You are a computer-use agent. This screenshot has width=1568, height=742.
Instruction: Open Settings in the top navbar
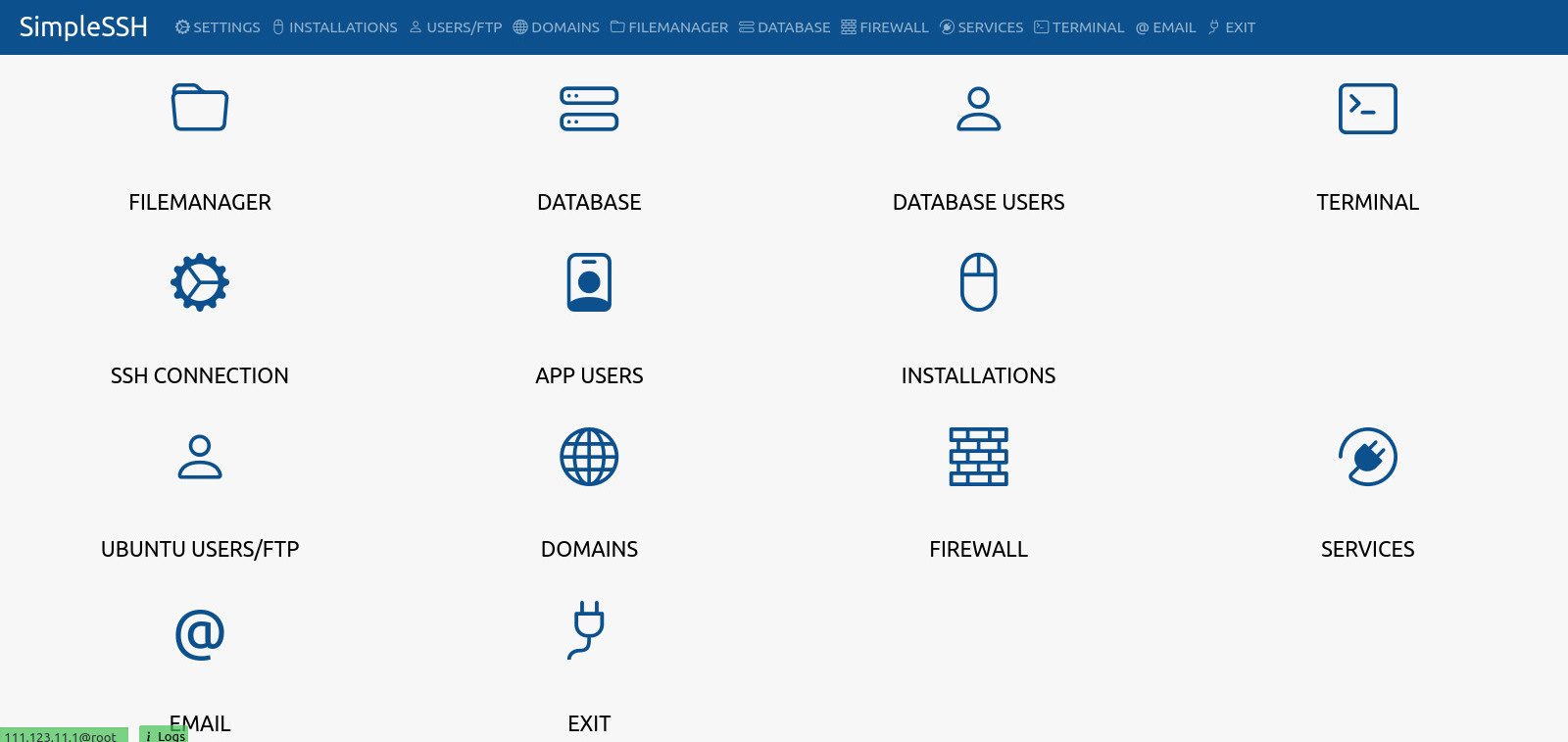pyautogui.click(x=218, y=27)
